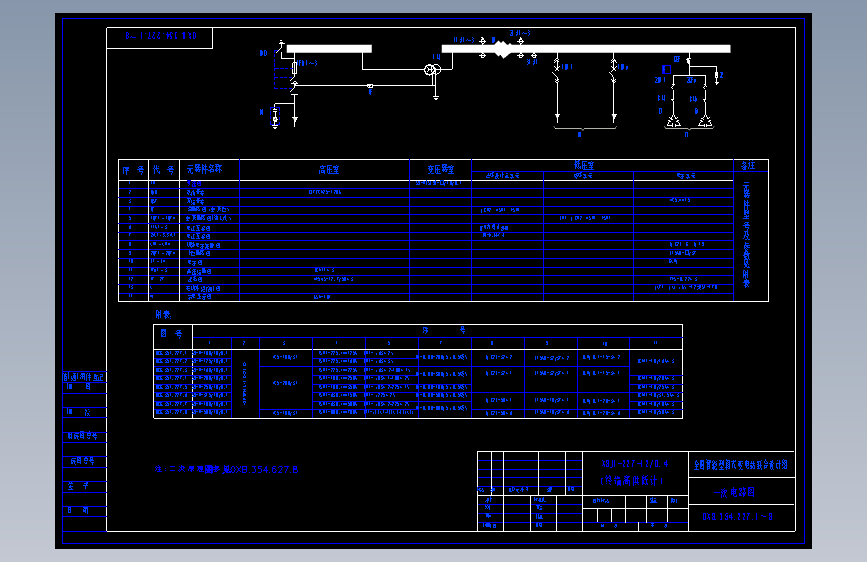Click the 高压室 column header

pyautogui.click(x=329, y=170)
